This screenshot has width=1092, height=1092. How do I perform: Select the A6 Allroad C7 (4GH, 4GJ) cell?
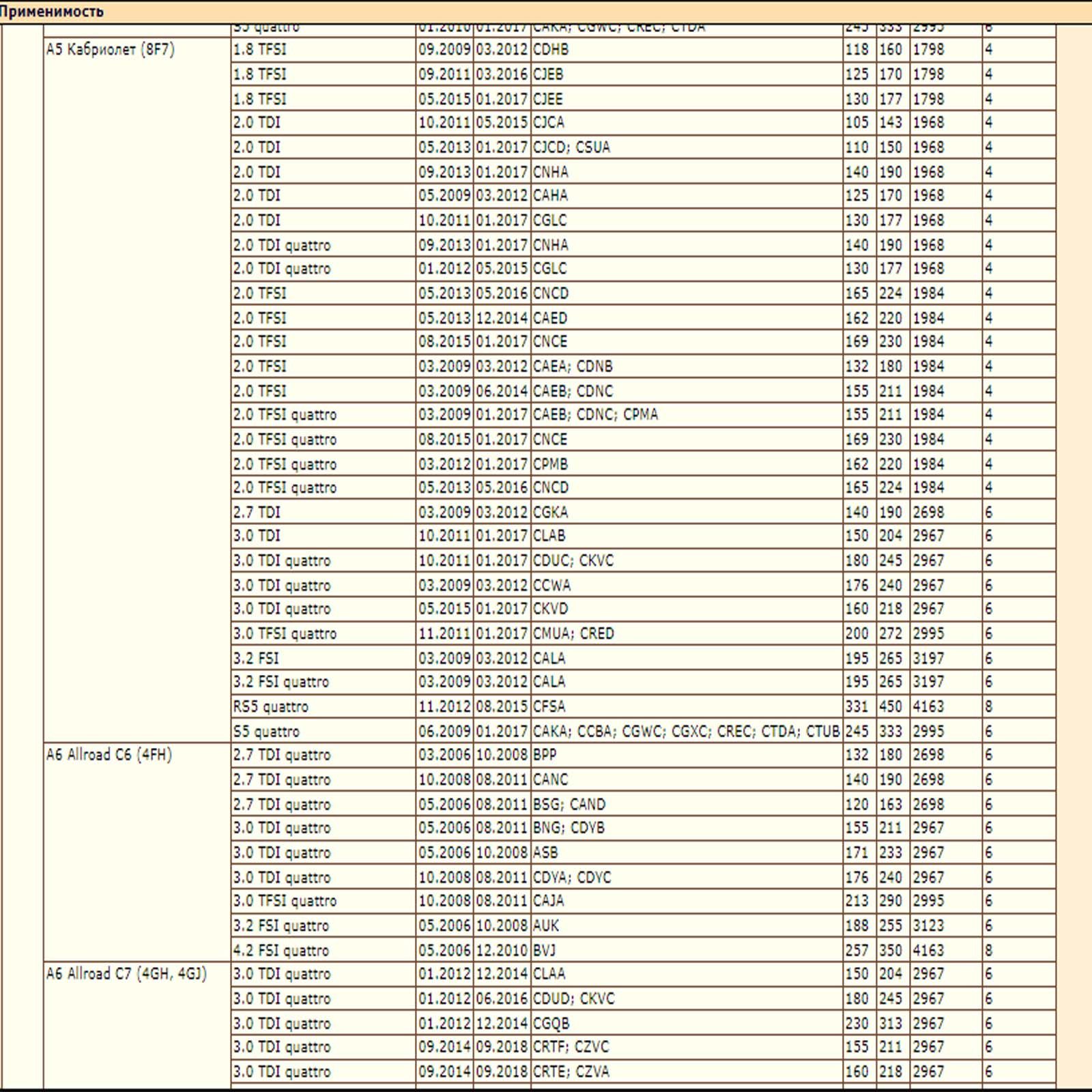point(137,1022)
